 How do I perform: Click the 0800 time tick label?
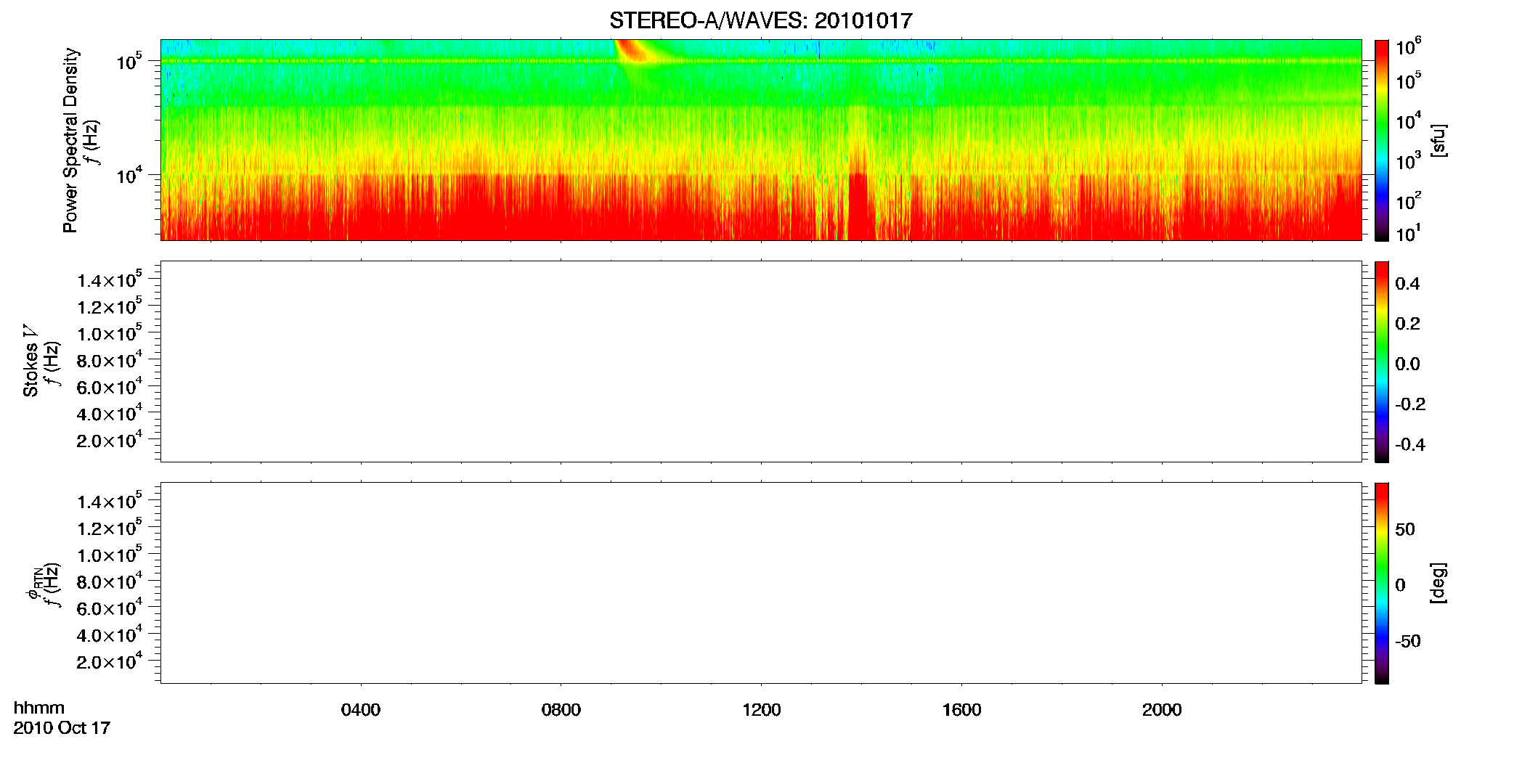561,710
